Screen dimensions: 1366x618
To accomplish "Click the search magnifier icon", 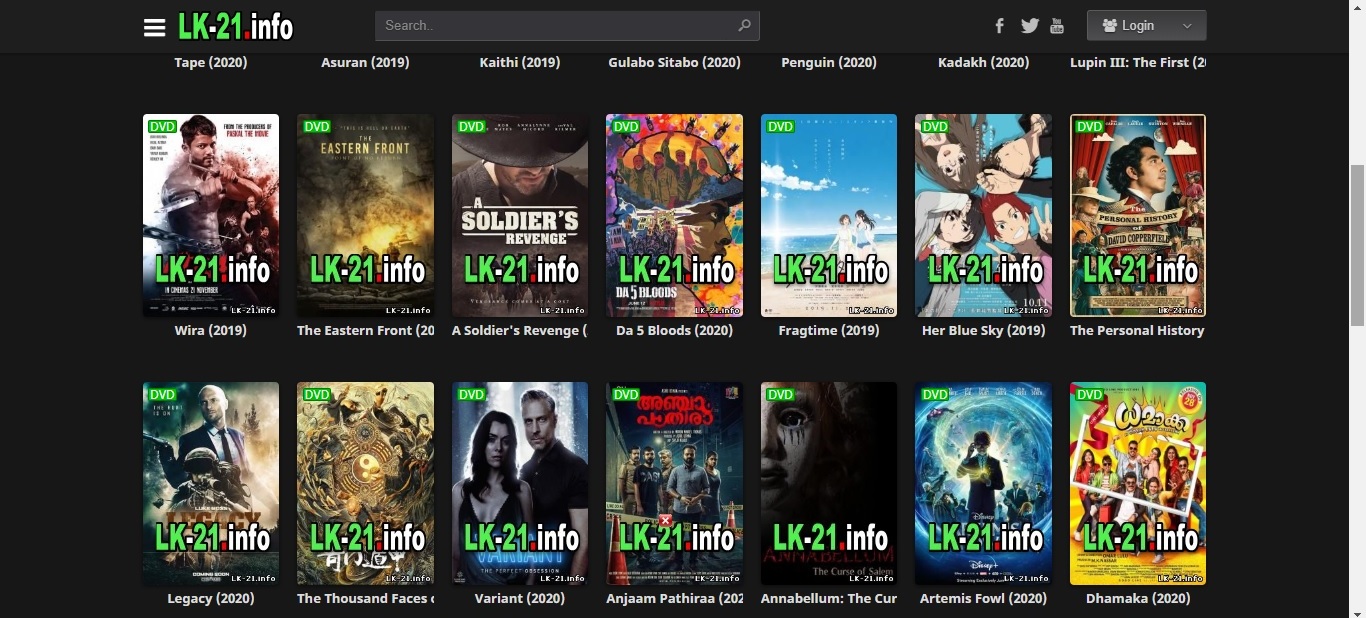I will 744,26.
